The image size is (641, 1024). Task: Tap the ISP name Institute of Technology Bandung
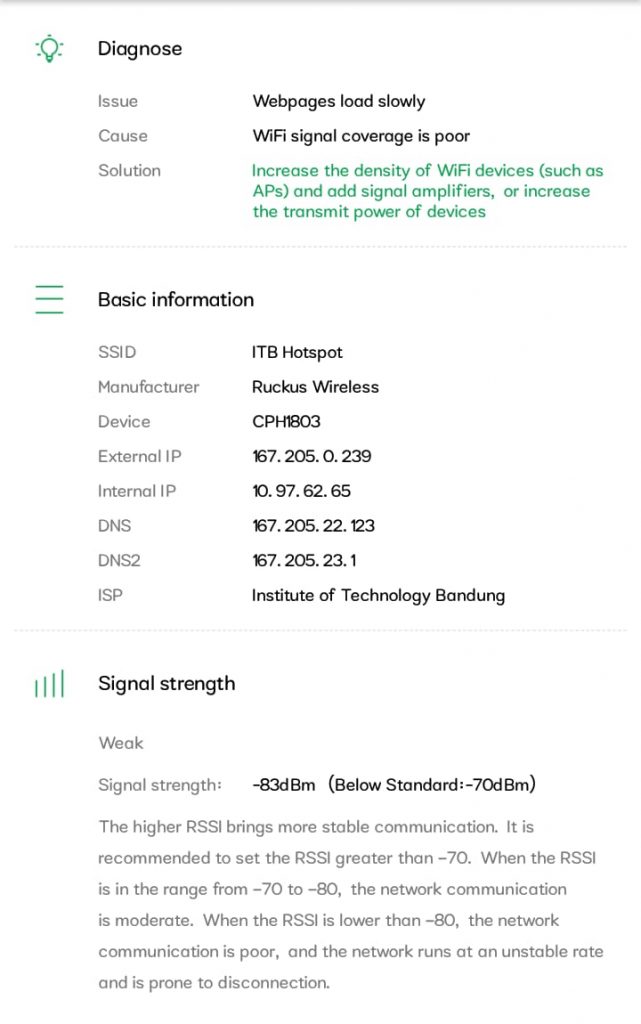[378, 596]
